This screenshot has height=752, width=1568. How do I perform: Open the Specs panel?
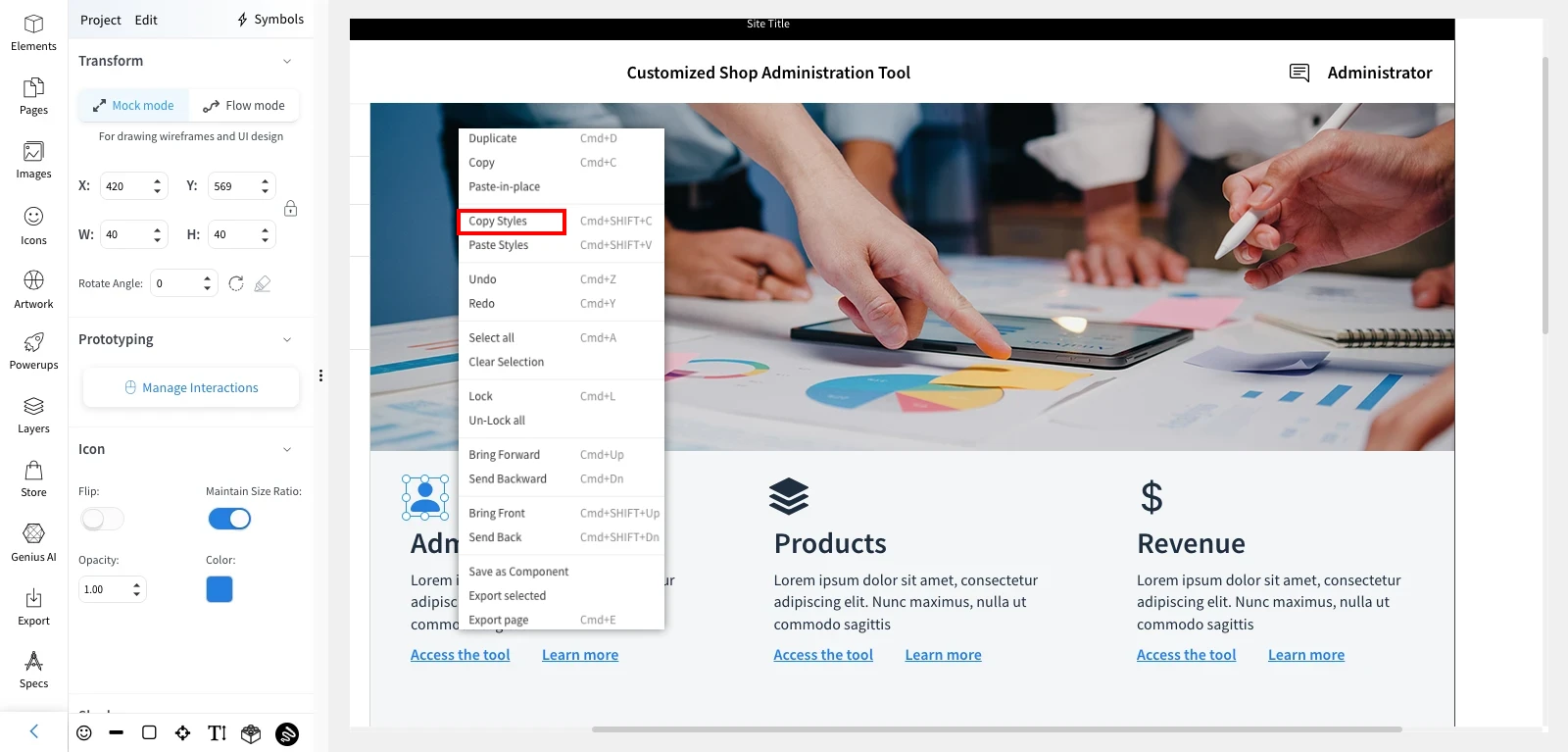click(x=33, y=670)
